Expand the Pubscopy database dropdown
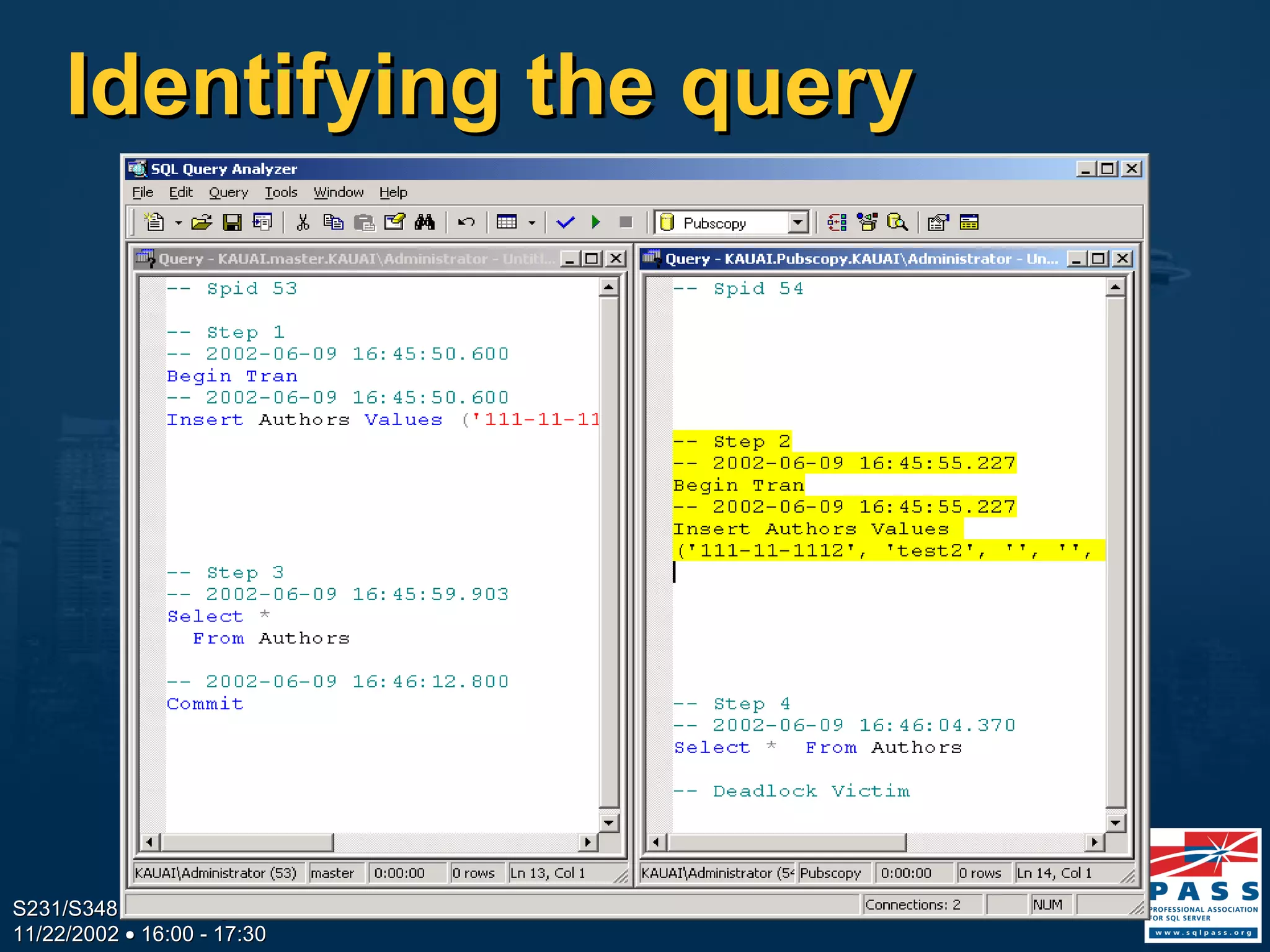Viewport: 1270px width, 952px height. tap(798, 222)
